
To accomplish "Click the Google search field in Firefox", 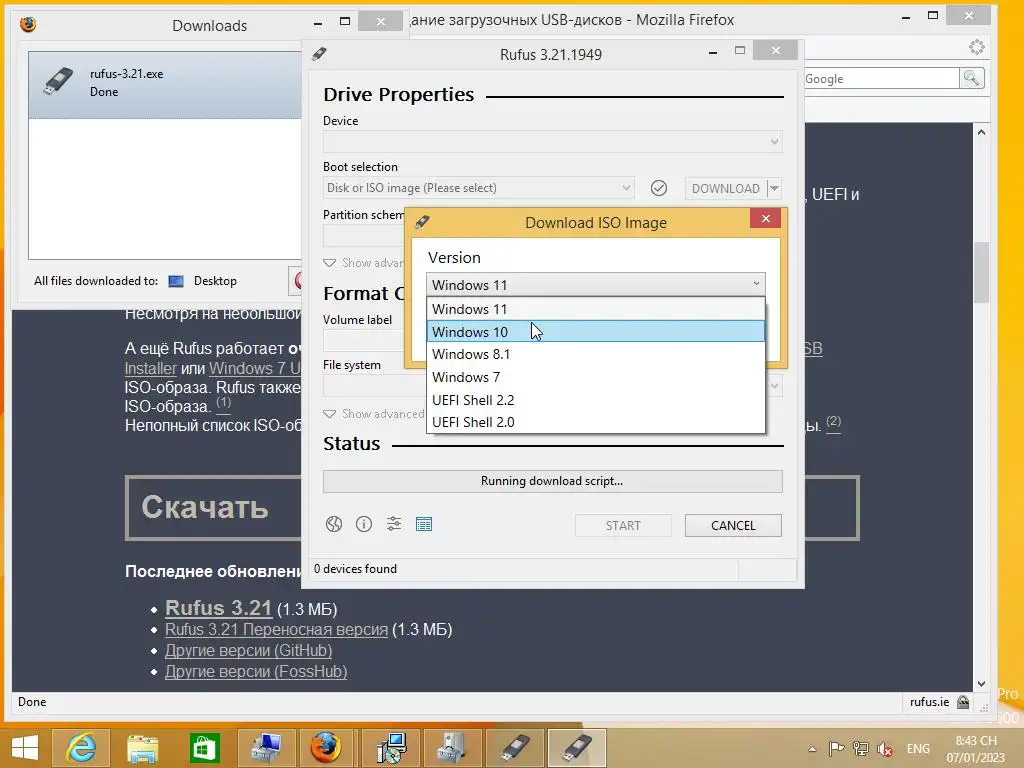I will tap(881, 78).
